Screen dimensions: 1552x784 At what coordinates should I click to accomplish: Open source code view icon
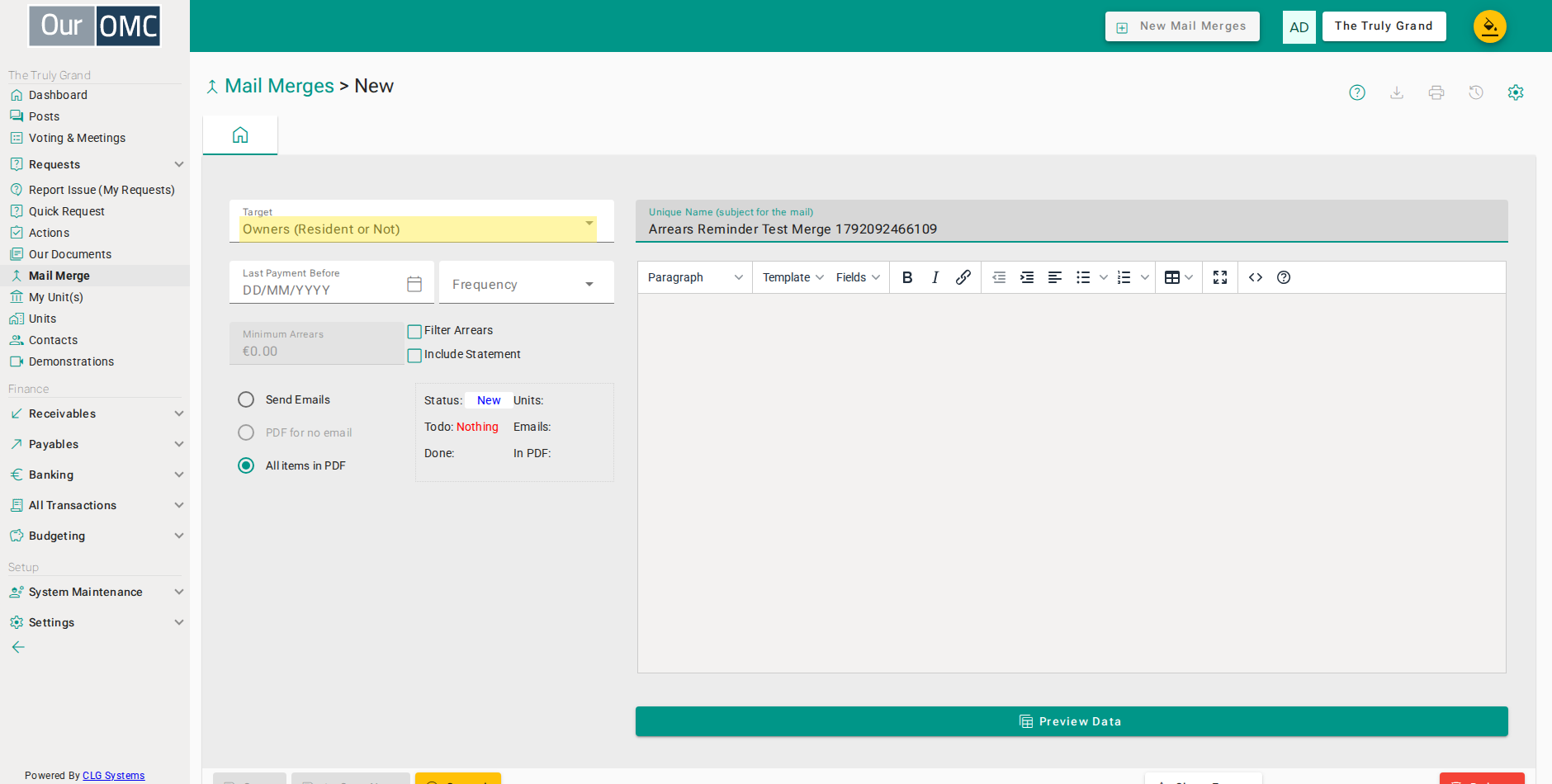[1256, 277]
